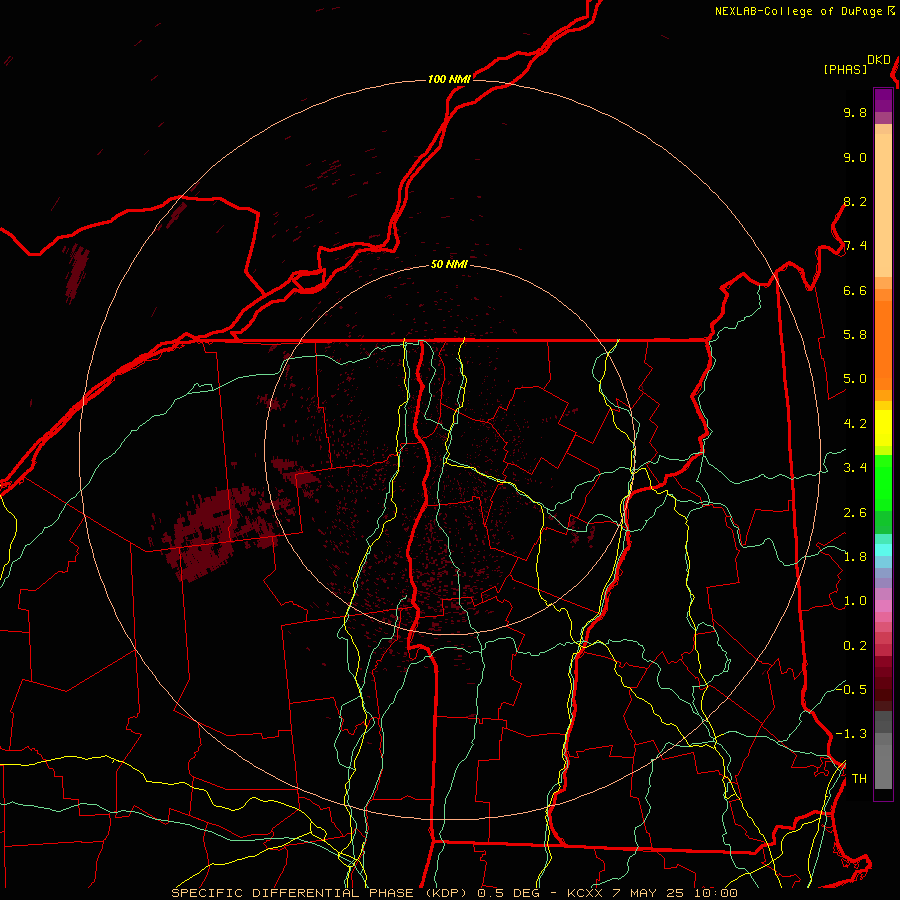The height and width of the screenshot is (900, 900).
Task: Click the -1.3 scale value
Action: [851, 734]
